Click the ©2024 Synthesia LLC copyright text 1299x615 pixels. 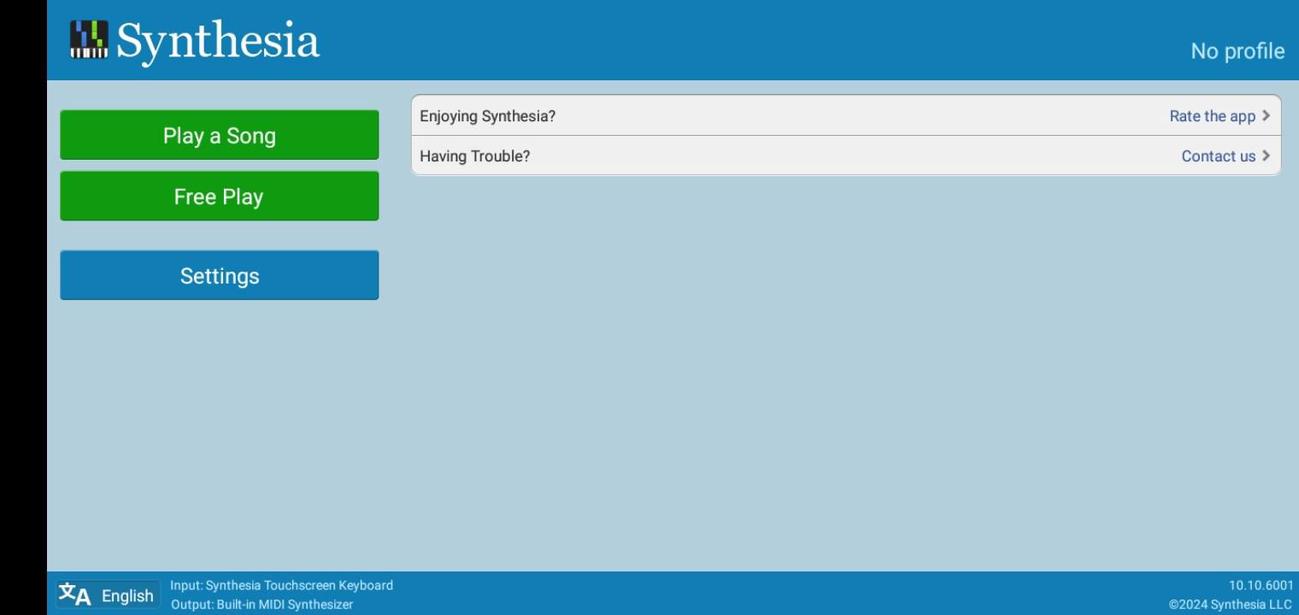coord(1230,604)
